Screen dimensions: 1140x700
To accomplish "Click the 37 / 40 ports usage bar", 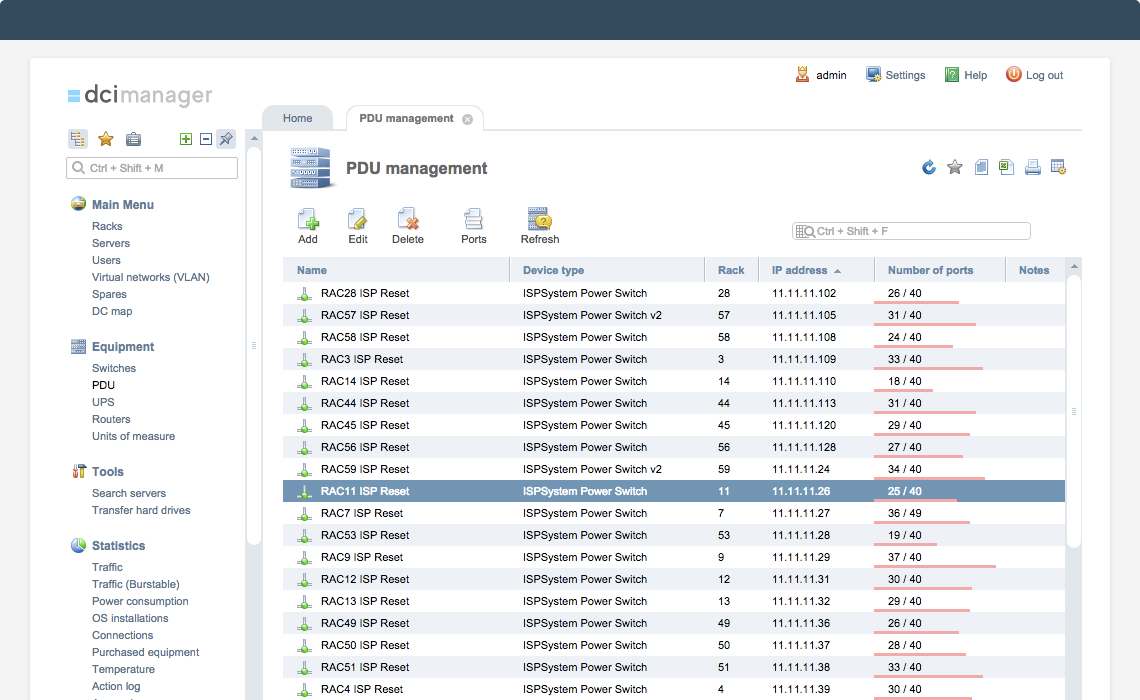I will coord(935,566).
